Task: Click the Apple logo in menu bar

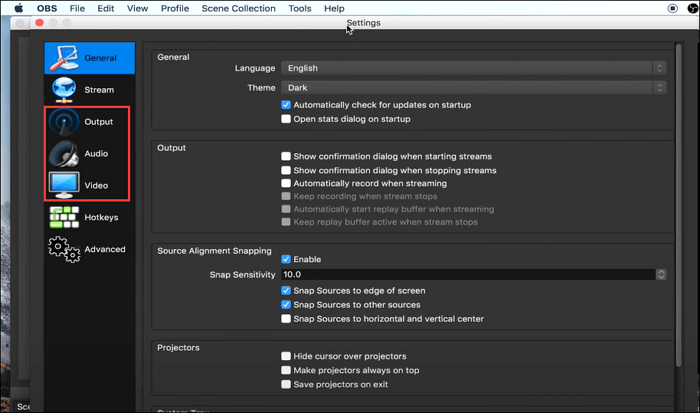Action: tap(18, 8)
